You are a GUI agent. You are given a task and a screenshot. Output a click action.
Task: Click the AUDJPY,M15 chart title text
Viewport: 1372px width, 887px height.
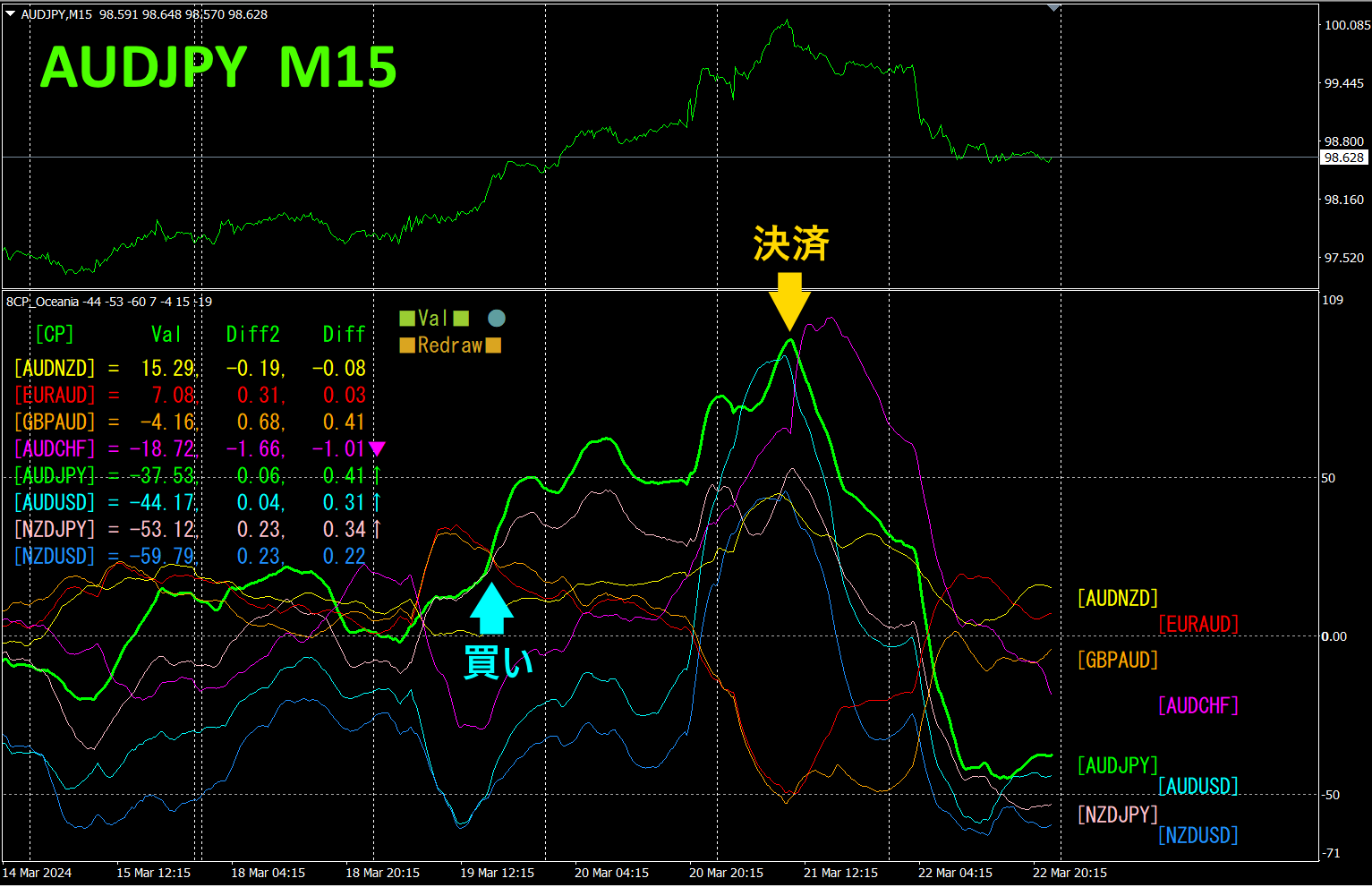pos(55,14)
